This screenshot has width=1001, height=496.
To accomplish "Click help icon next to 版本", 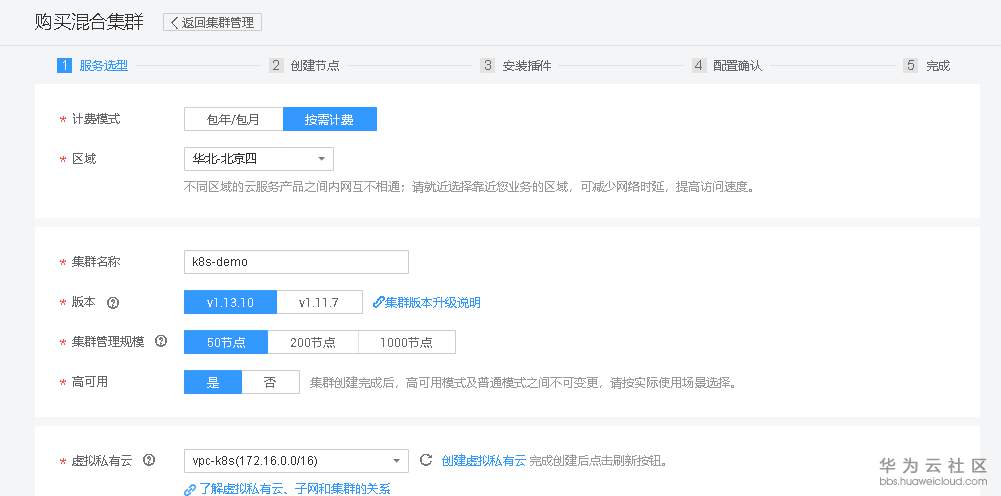I will coord(113,303).
